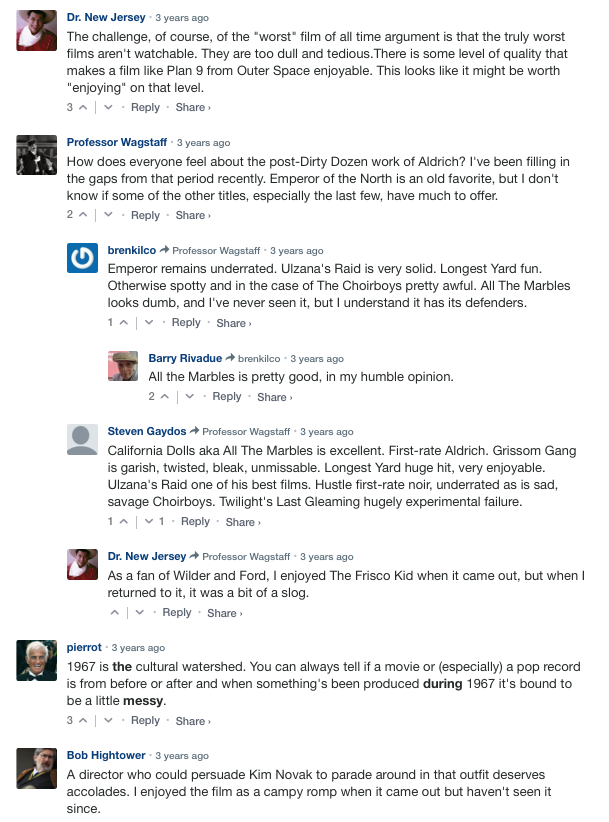Click brenkilco's blue power avatar
Image resolution: width=609 pixels, height=822 pixels.
(82, 259)
